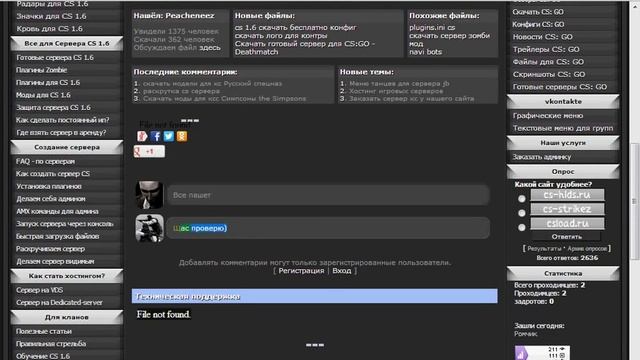Go to 'Плагины Zombie'

tap(41, 70)
